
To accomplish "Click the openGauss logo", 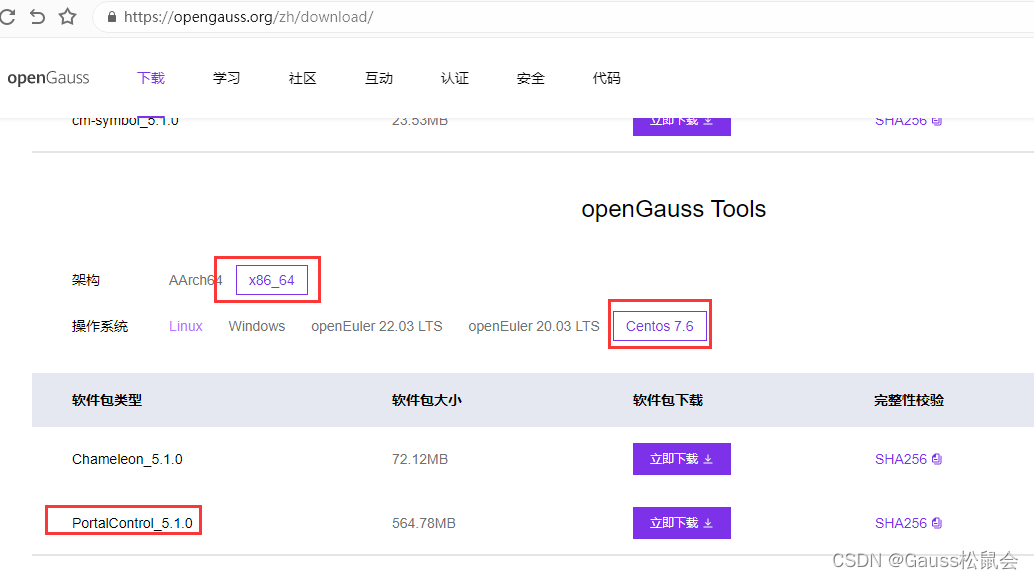I will 48,78.
